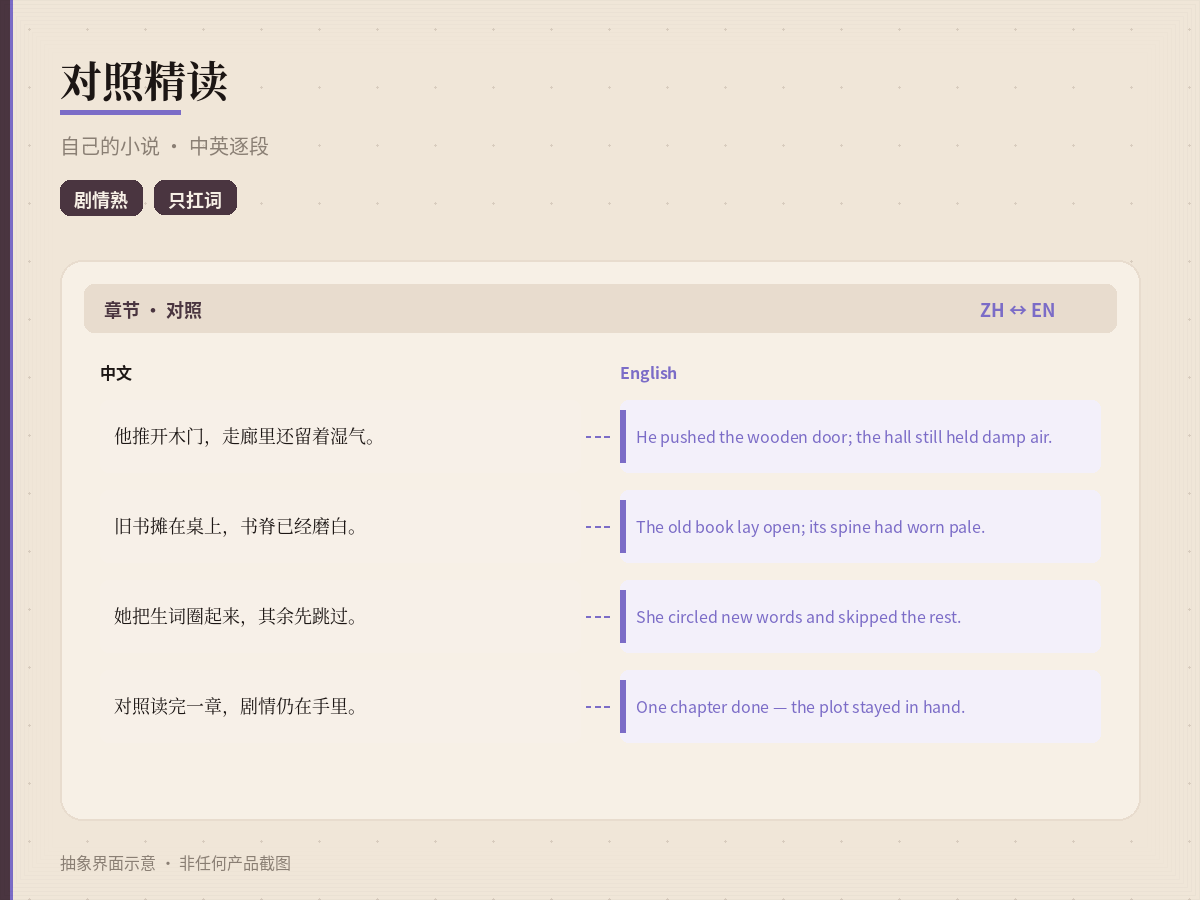The width and height of the screenshot is (1200, 900).
Task: Select the sentence 对照读完一章，剧情仍在手里。
Action: [237, 706]
